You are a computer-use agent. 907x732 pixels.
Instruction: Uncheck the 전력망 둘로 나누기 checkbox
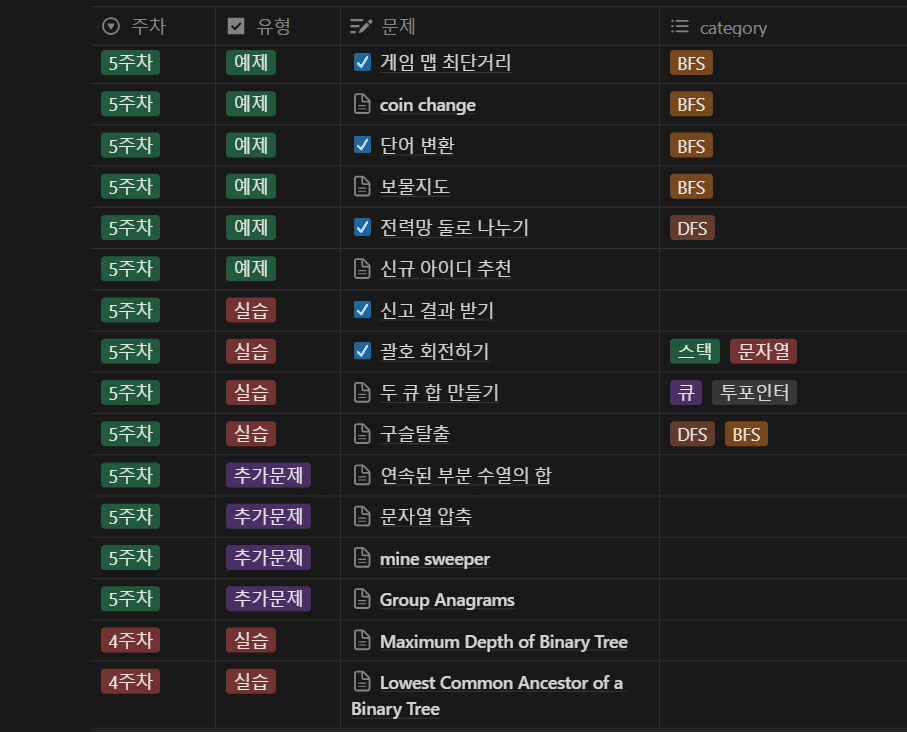tap(362, 227)
